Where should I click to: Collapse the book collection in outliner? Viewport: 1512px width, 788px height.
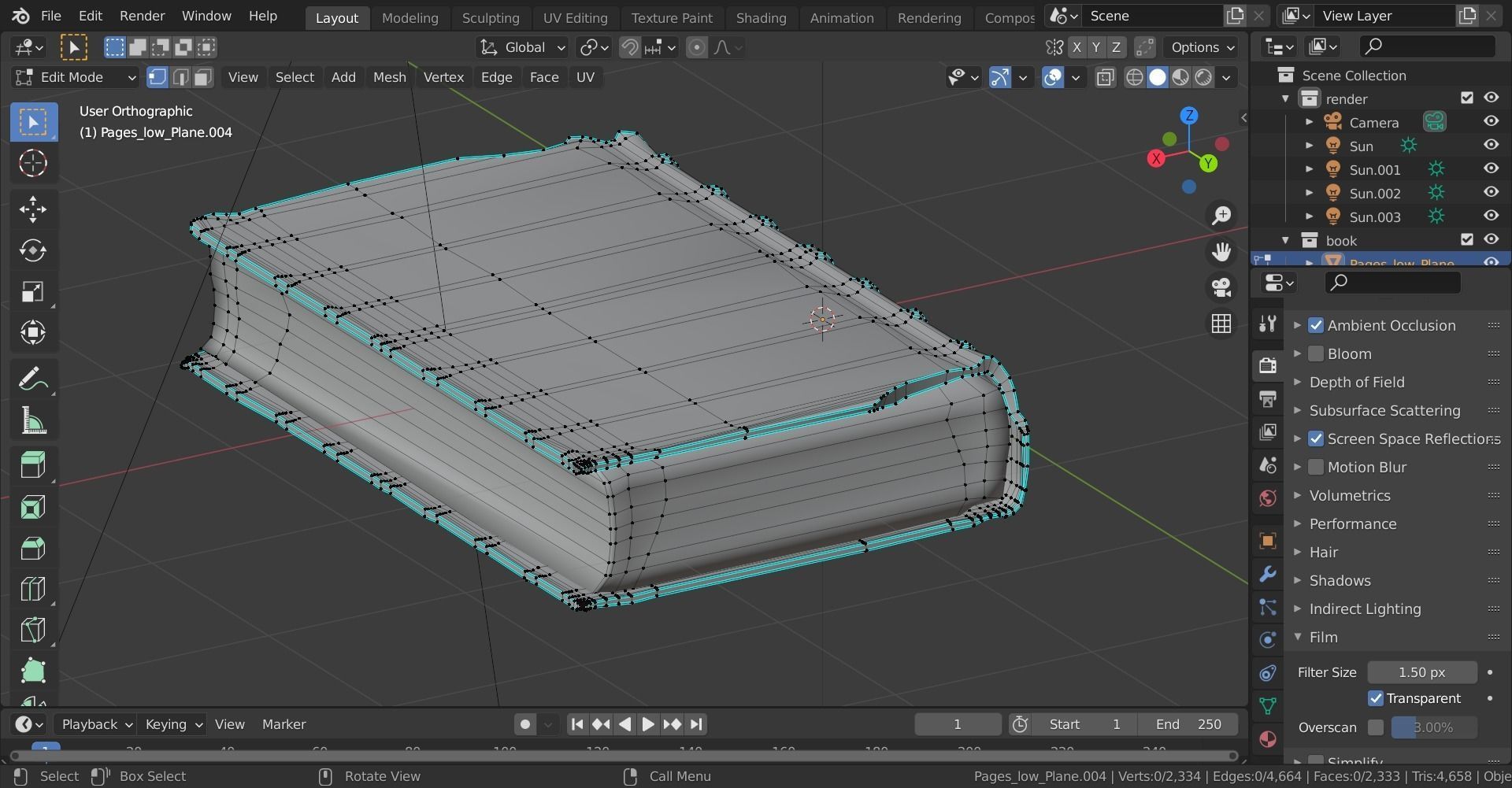(x=1285, y=240)
